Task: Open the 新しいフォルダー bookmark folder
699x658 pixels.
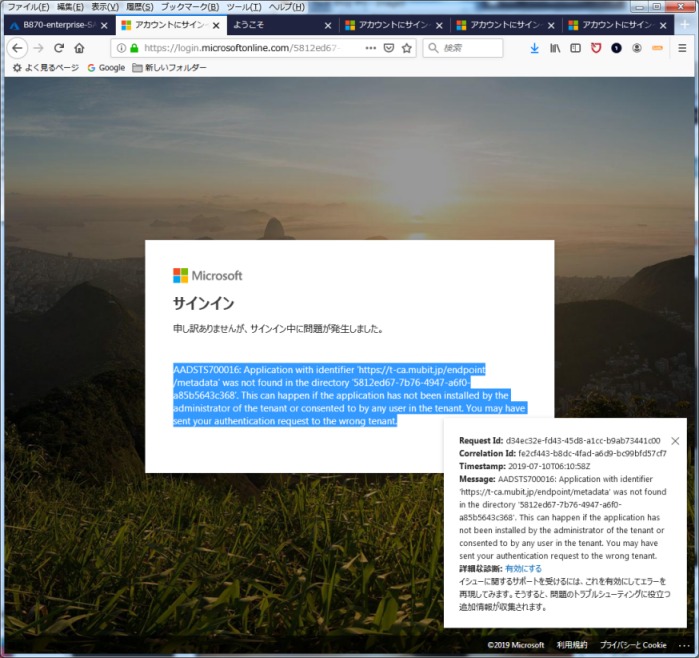Action: point(169,68)
